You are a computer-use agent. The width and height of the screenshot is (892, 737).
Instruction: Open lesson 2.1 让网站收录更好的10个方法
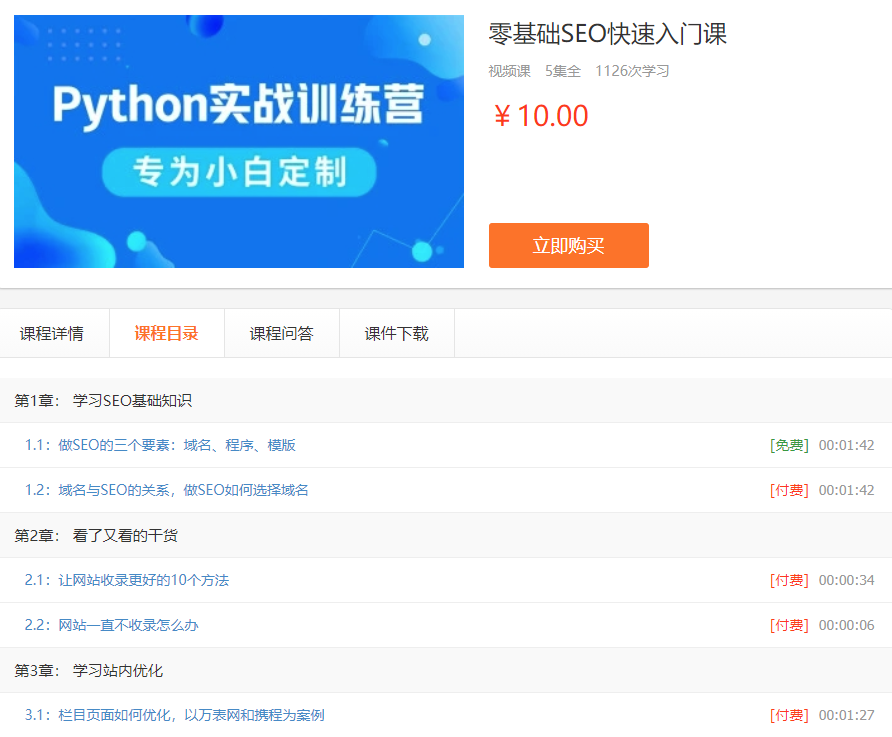(x=126, y=580)
